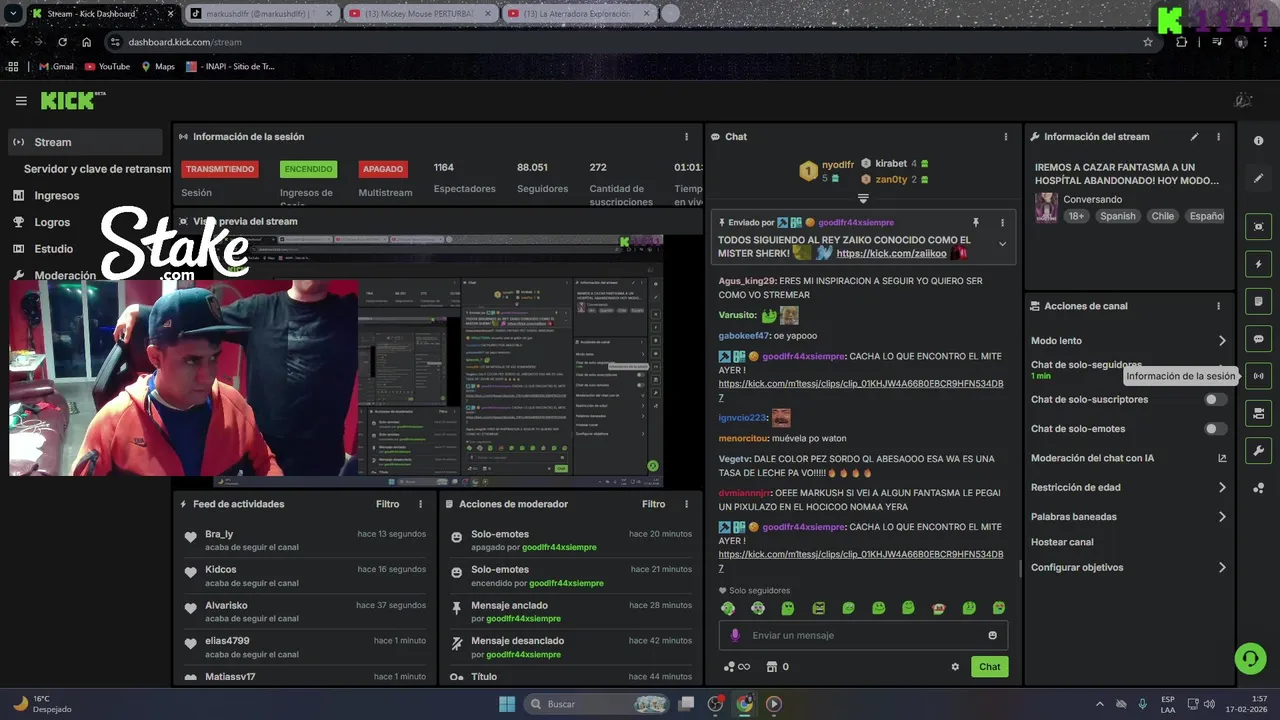Image resolution: width=1280 pixels, height=720 pixels.
Task: Open the Gmail bookmark
Action: (x=55, y=67)
